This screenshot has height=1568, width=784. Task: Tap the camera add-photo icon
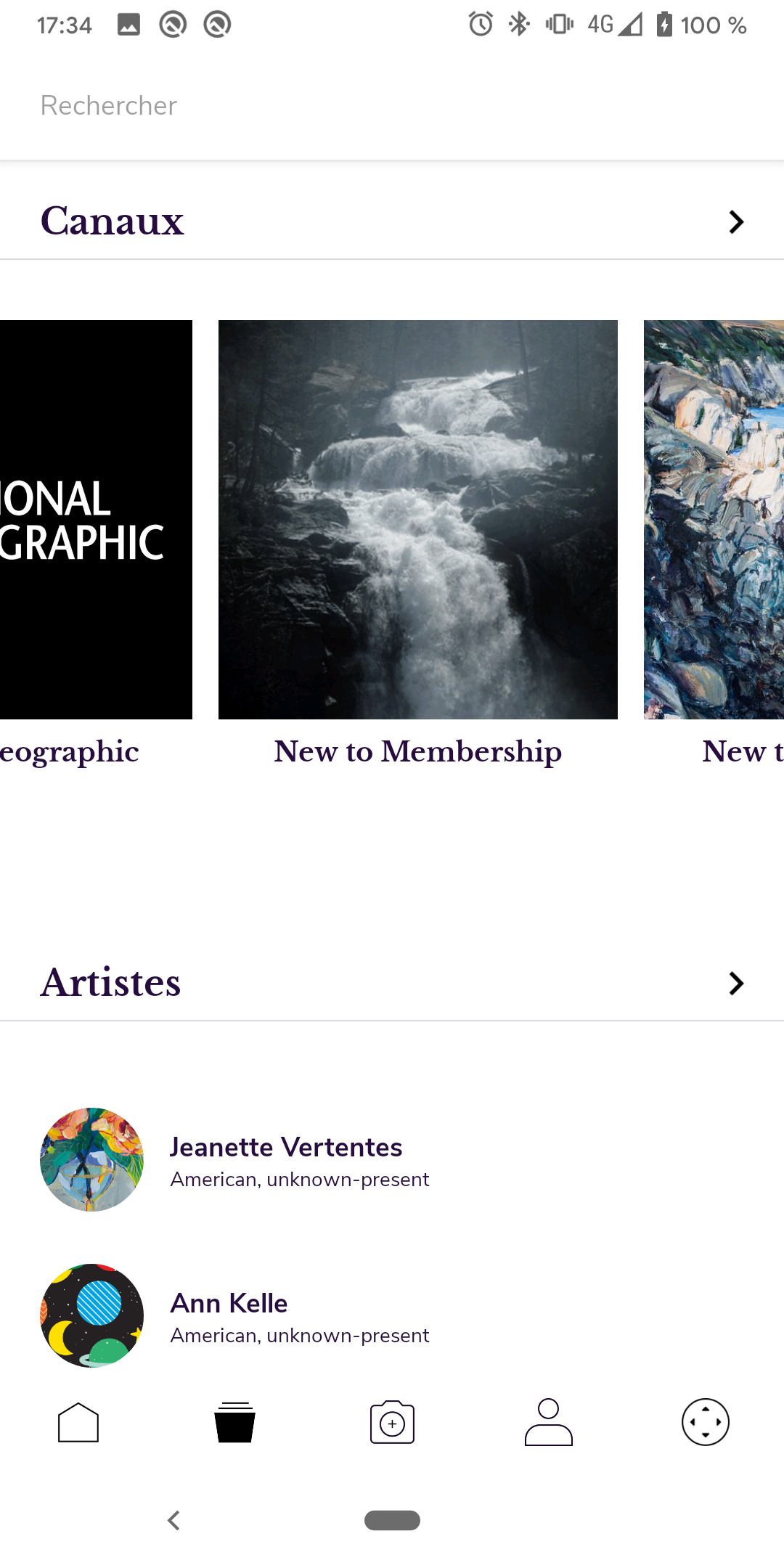tap(392, 1422)
